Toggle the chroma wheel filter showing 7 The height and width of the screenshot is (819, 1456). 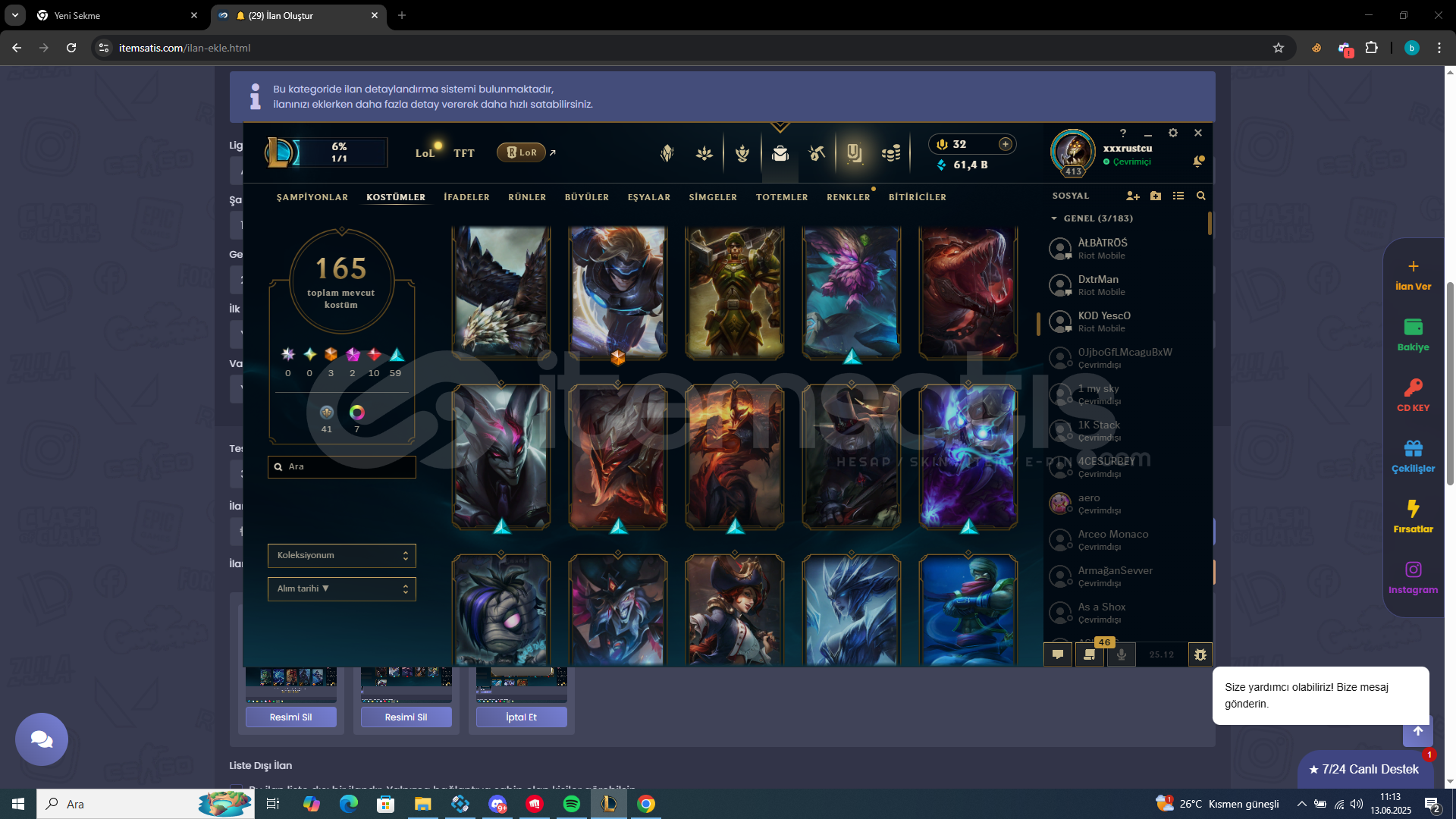click(357, 413)
